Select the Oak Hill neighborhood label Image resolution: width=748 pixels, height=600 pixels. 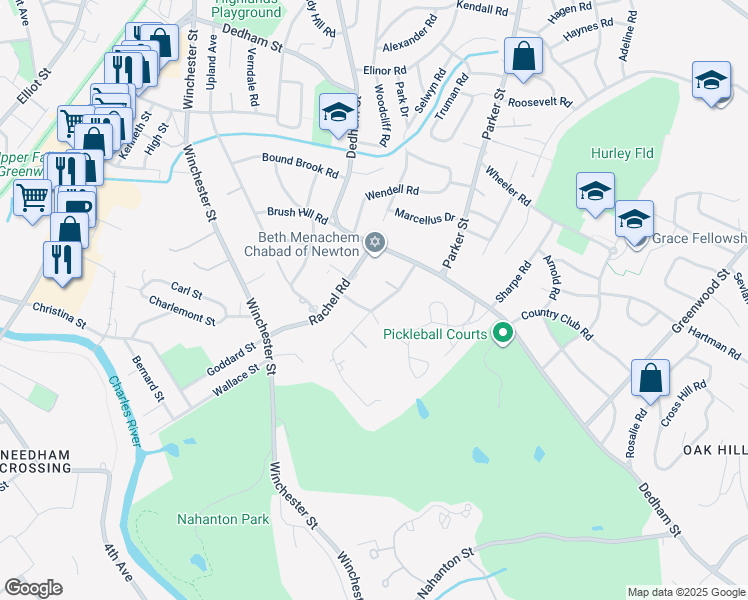[715, 450]
